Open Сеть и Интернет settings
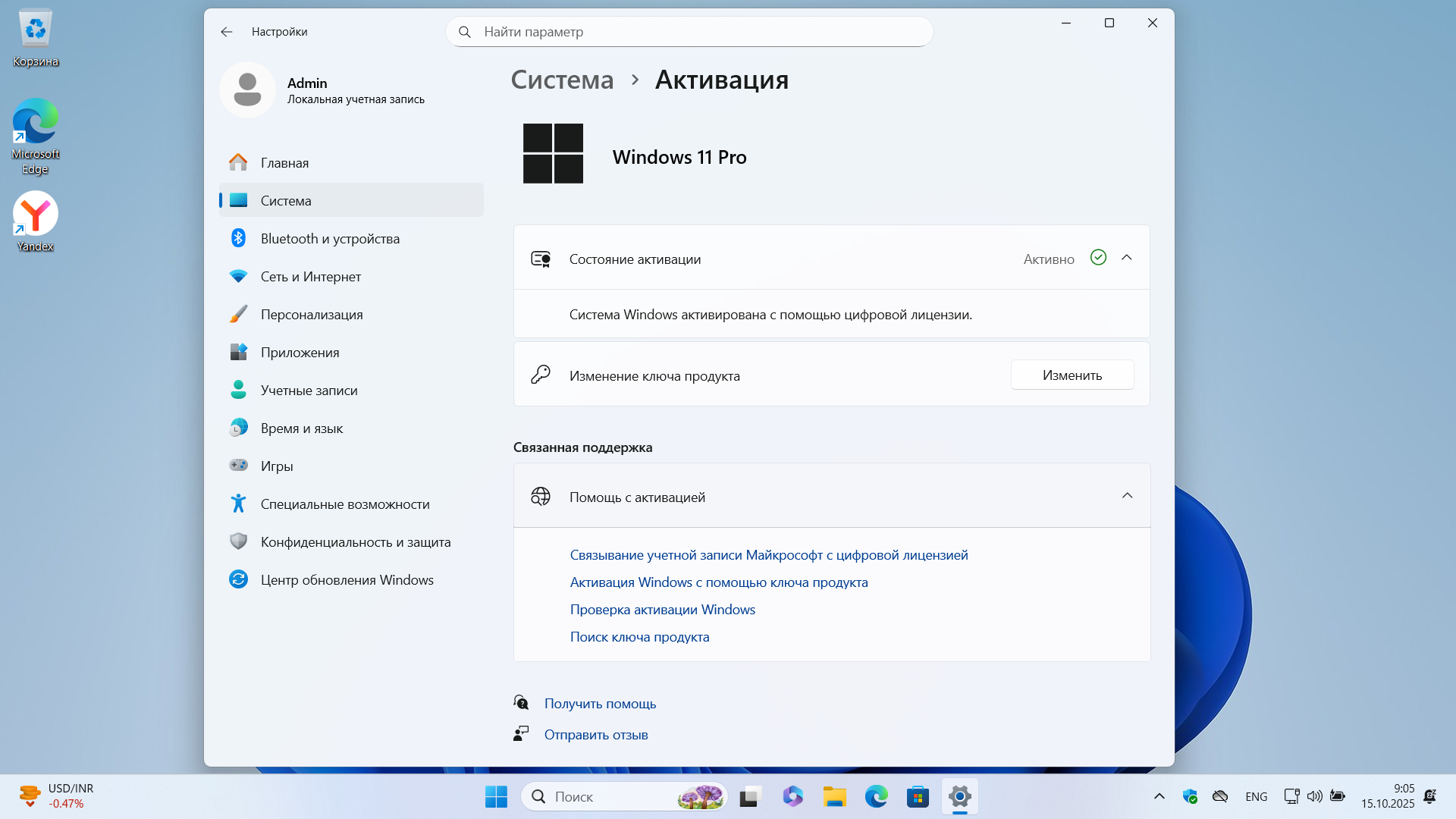 [310, 277]
